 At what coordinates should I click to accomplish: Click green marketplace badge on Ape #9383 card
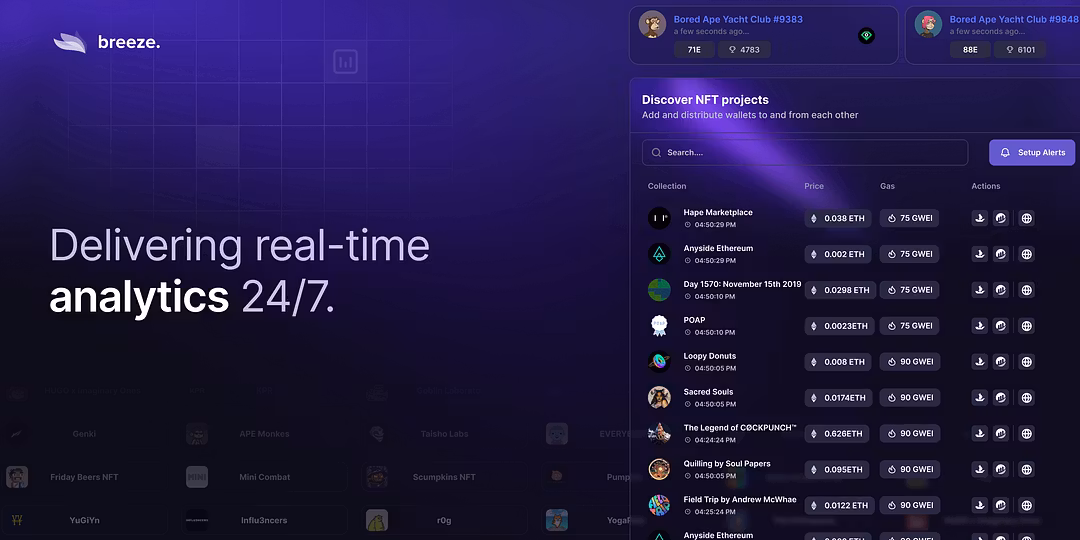click(x=866, y=36)
